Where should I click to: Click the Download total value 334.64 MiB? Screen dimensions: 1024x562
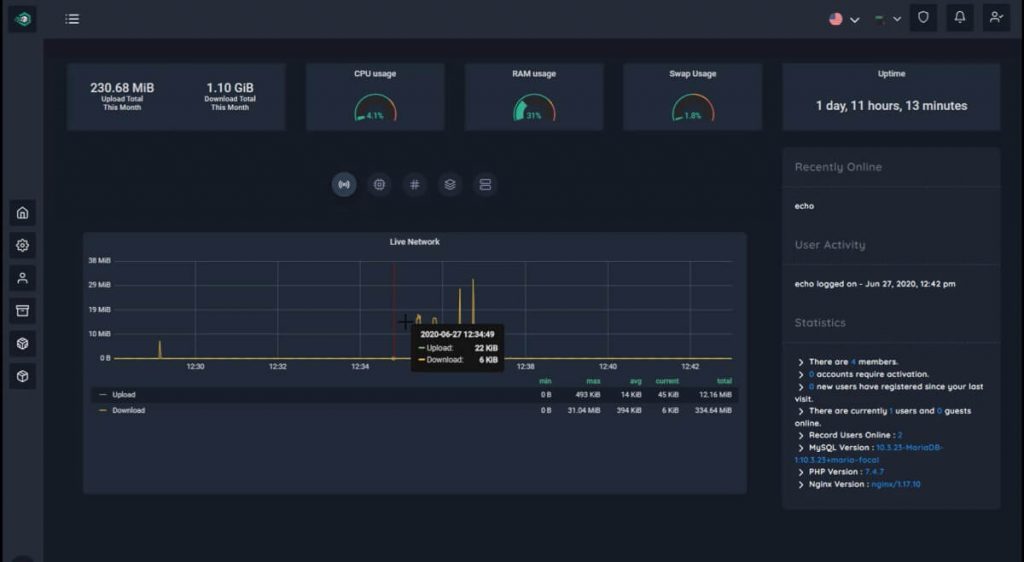coord(713,411)
